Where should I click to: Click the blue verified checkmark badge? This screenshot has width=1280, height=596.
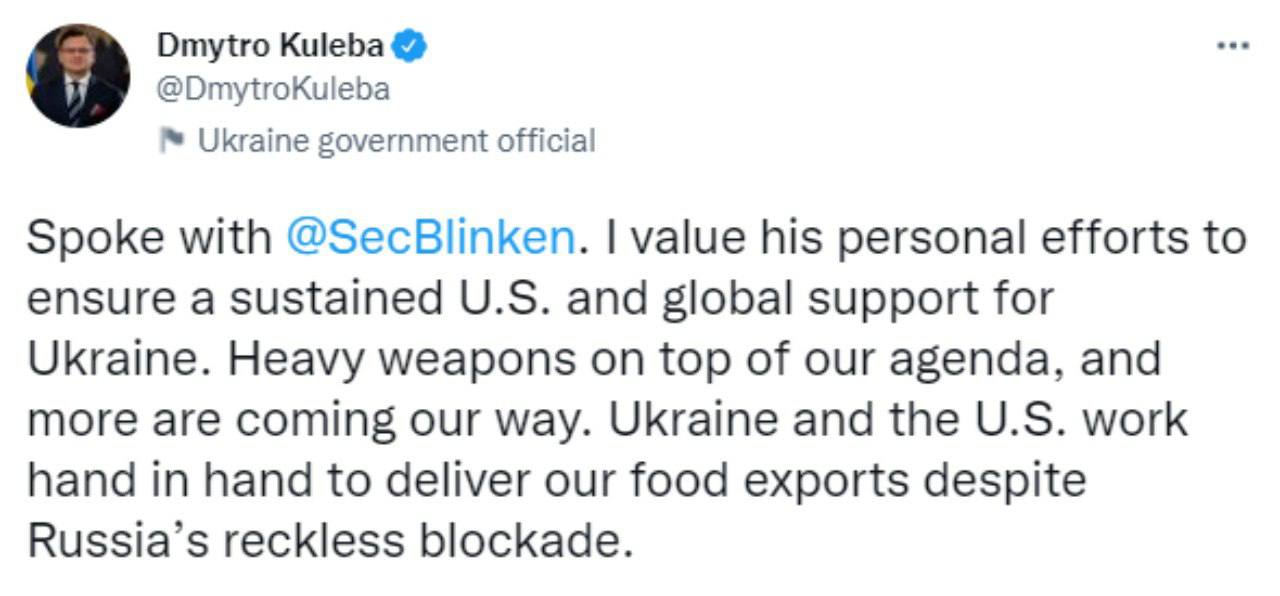coord(411,46)
